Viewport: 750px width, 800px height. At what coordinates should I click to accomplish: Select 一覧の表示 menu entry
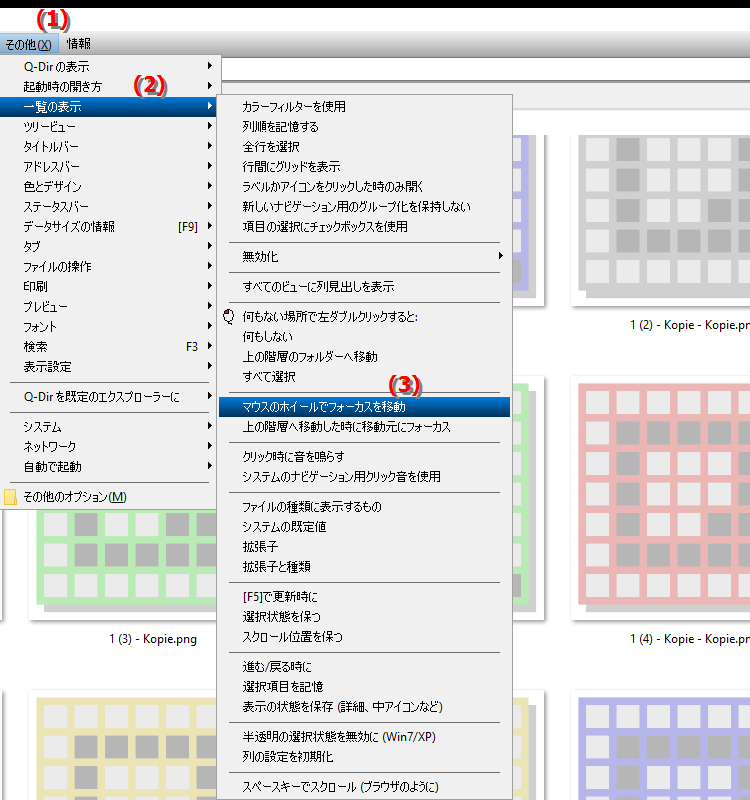[x=110, y=107]
